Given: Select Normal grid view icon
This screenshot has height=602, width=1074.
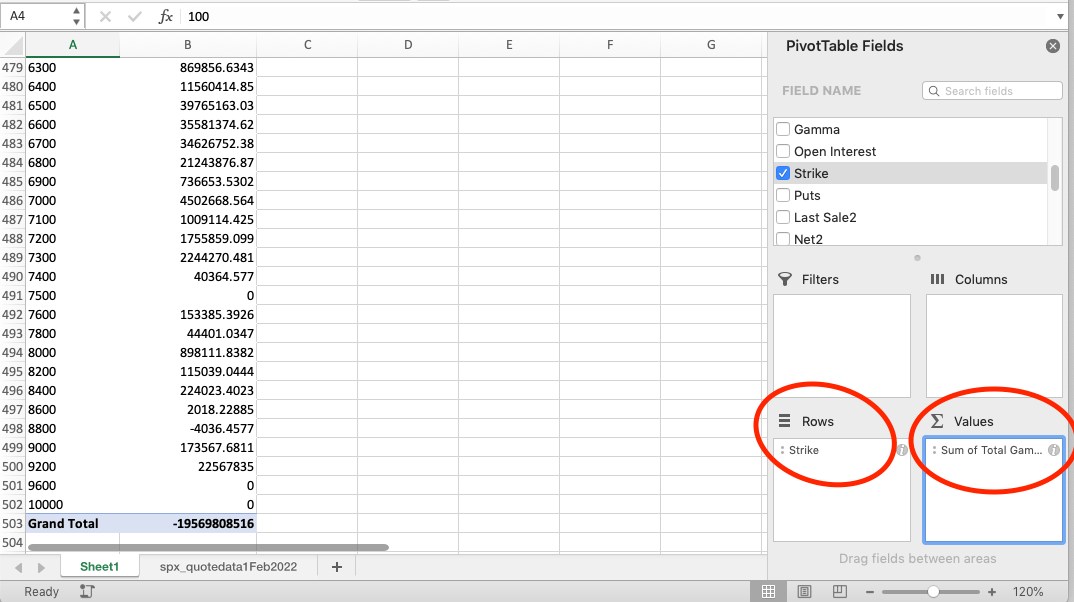Looking at the screenshot, I should pyautogui.click(x=768, y=591).
